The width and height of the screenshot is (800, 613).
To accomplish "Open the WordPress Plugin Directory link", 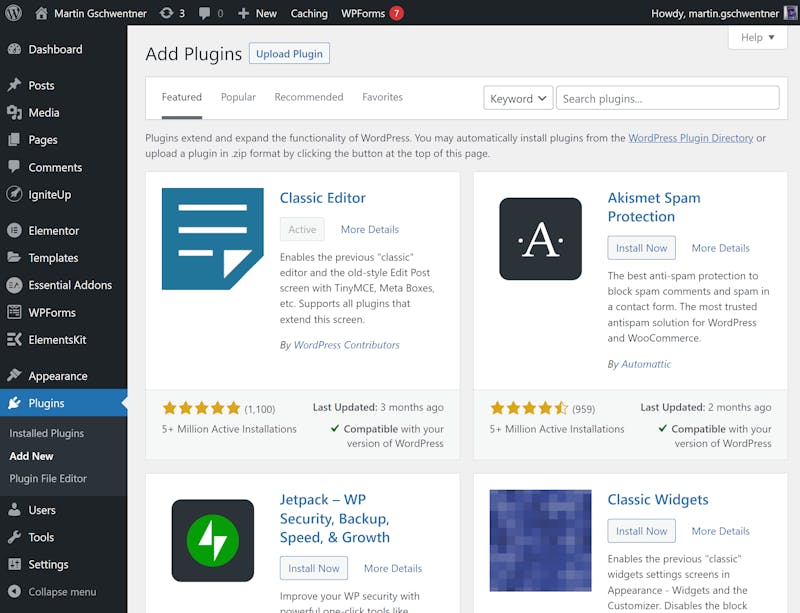I will pyautogui.click(x=690, y=138).
